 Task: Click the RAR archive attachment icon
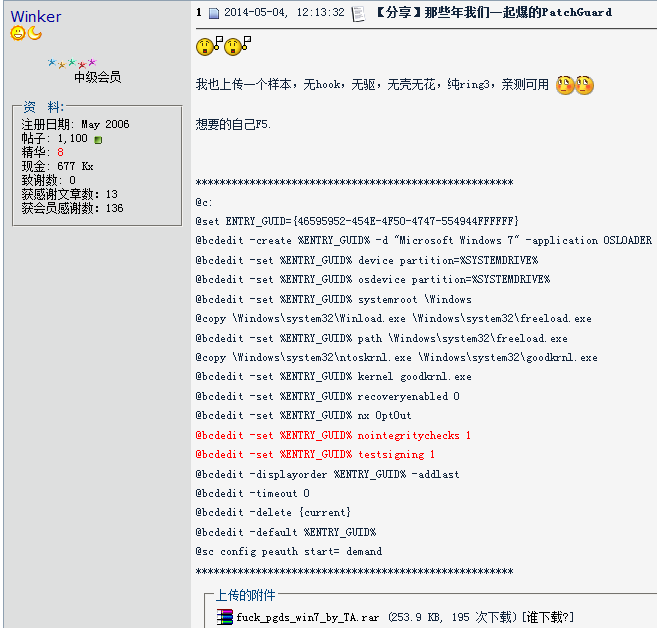225,617
